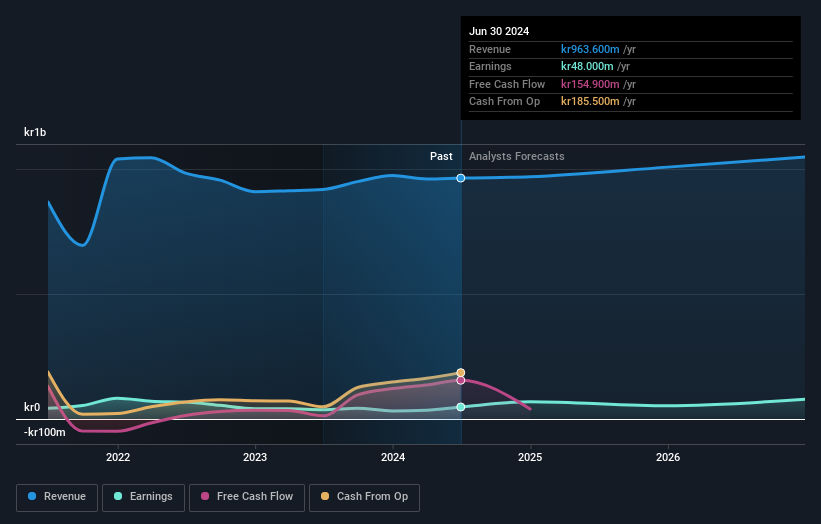Click the Free Cash Flow label in tooltip

507,84
